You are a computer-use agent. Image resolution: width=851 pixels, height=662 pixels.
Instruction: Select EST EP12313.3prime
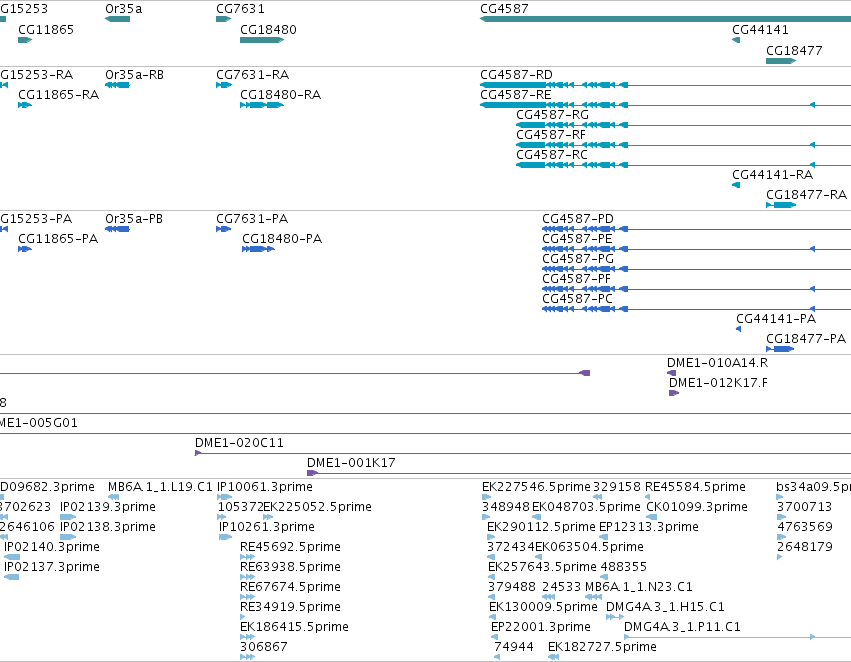coord(604,537)
